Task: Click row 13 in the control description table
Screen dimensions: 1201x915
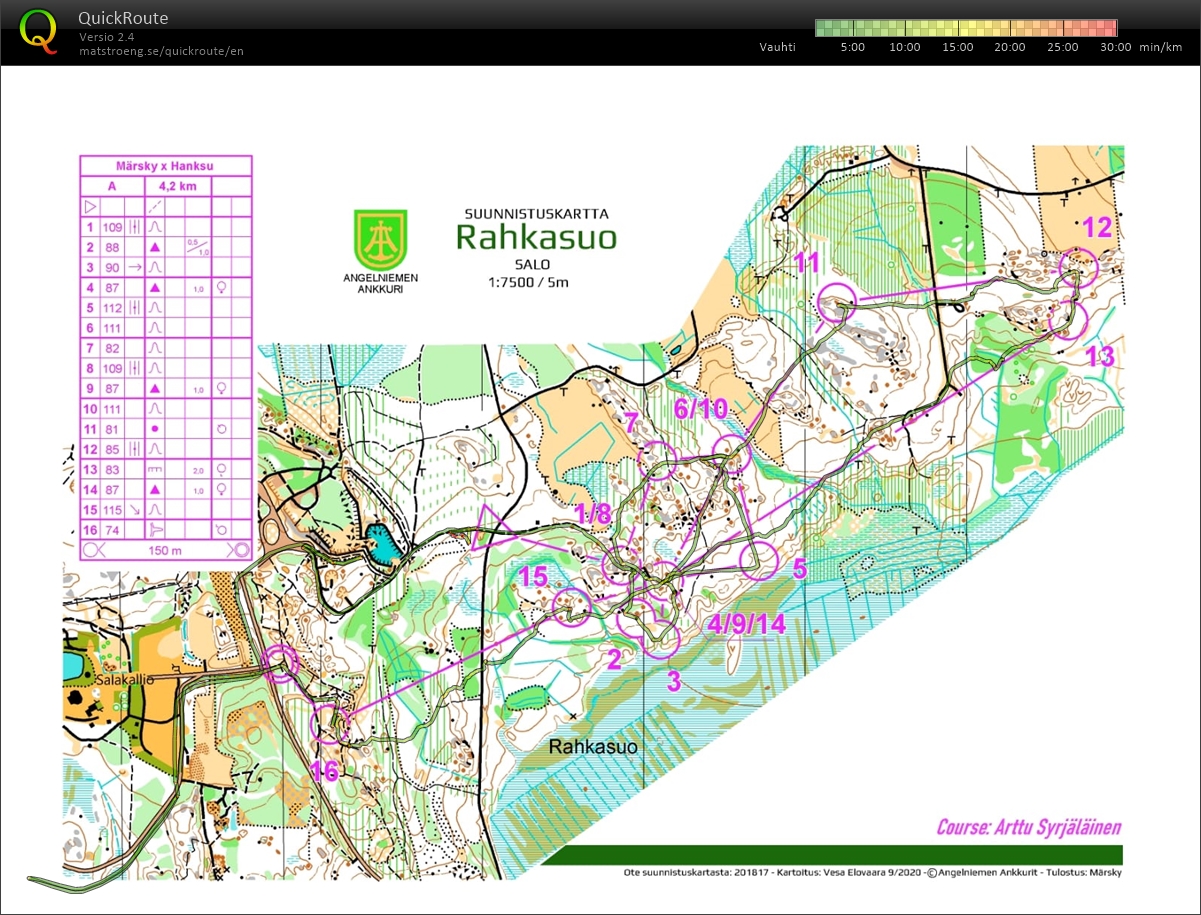Action: 165,469
